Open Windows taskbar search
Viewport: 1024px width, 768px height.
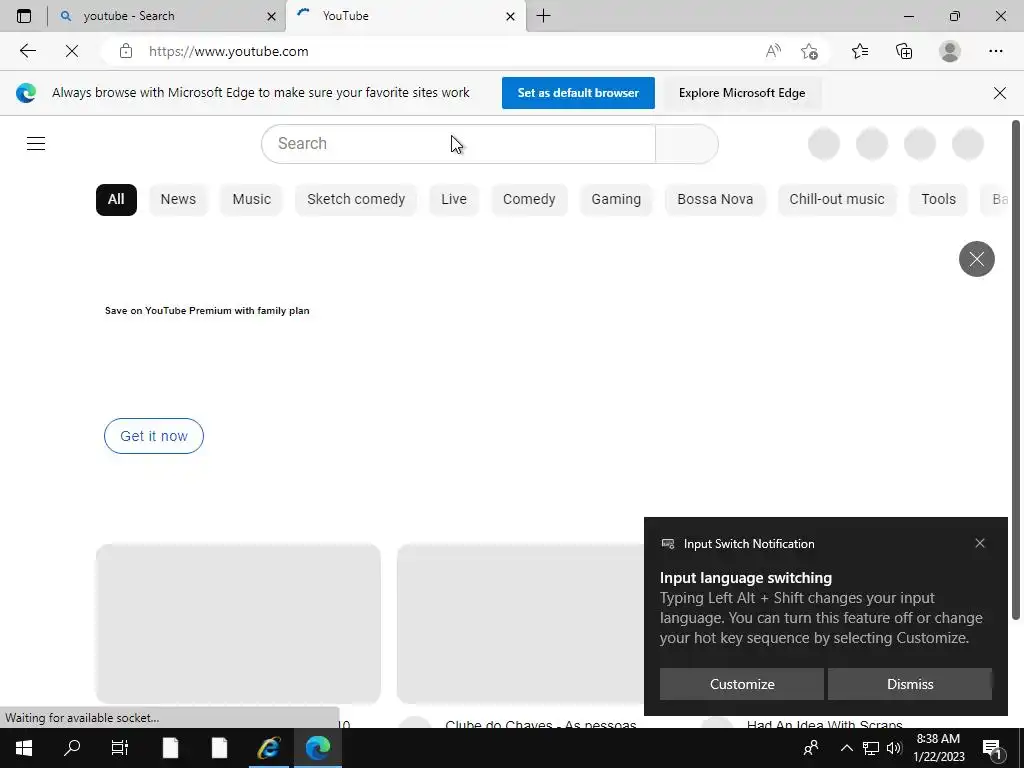(x=72, y=748)
